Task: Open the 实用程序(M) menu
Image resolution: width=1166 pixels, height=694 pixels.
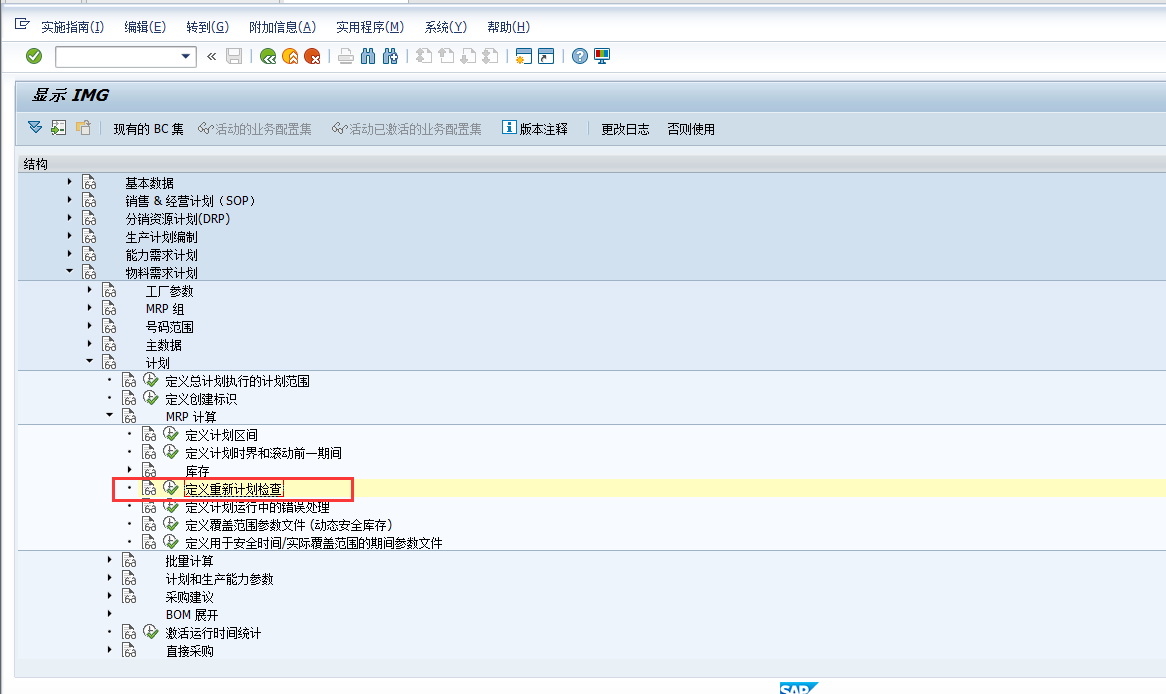Action: pos(370,27)
